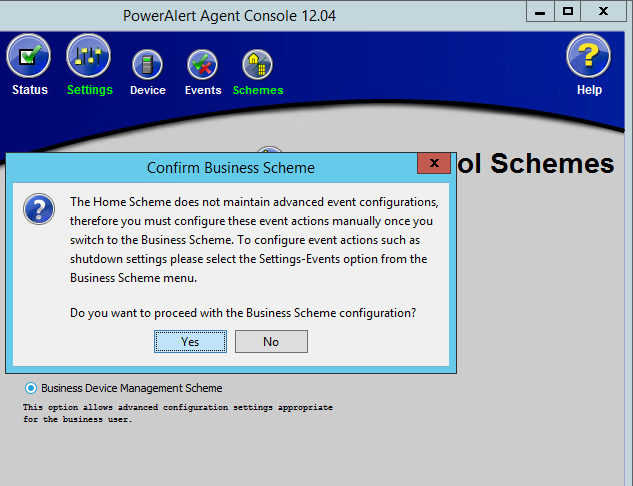Close the PowerAlert Agent Console window
This screenshot has width=633, height=486.
click(x=604, y=11)
